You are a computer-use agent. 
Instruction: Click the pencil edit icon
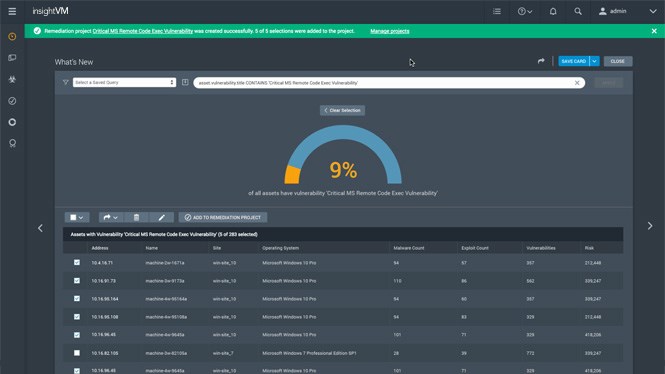[162, 218]
